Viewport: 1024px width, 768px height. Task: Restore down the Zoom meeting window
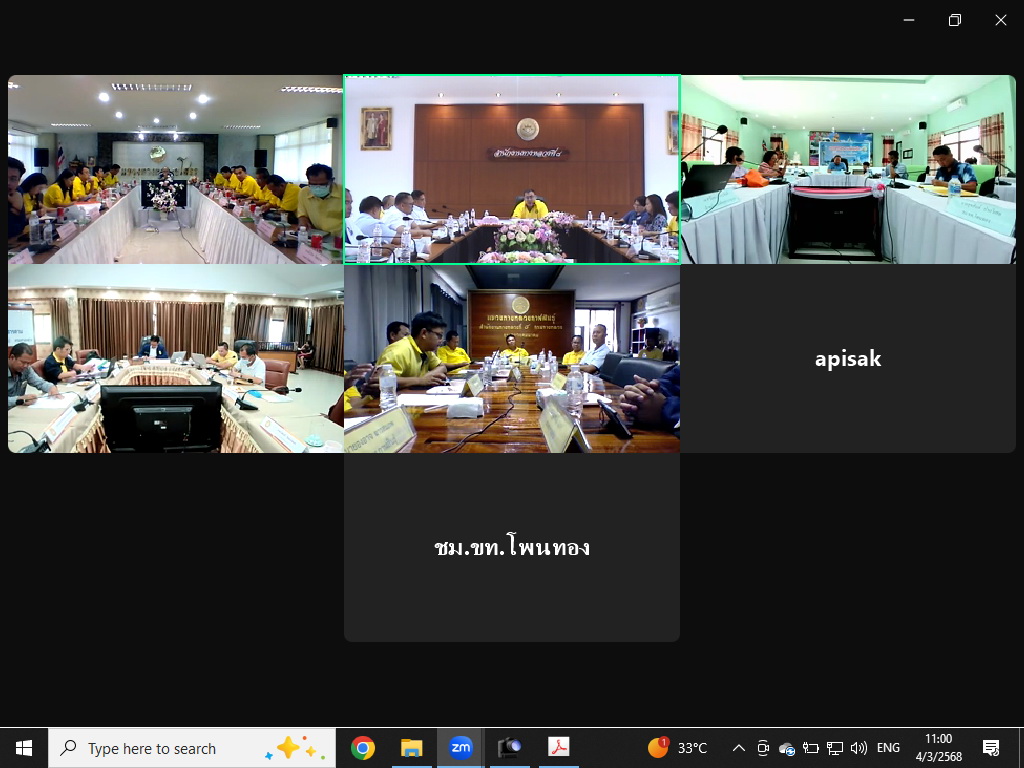(x=955, y=20)
